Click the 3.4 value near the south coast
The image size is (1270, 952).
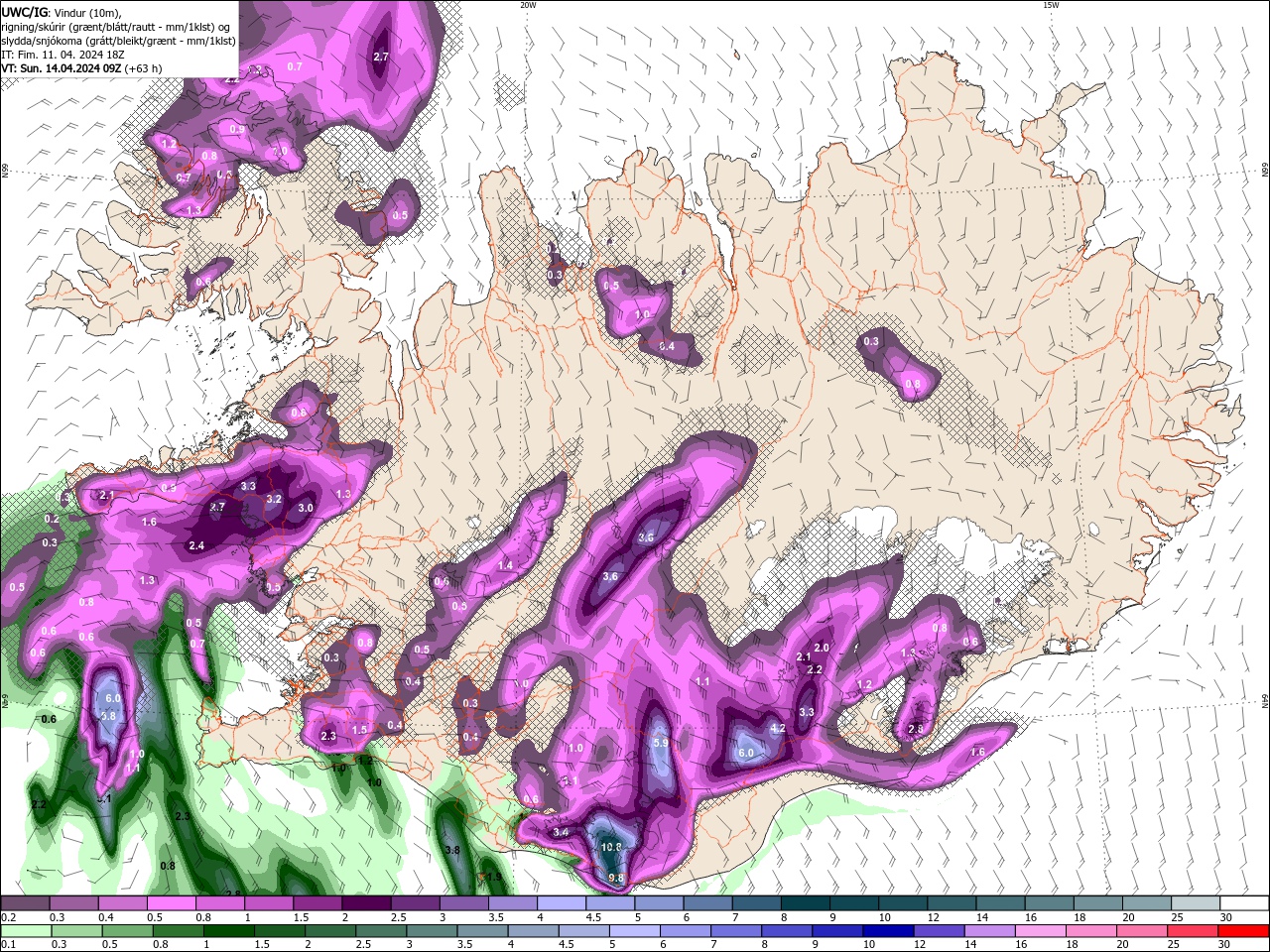click(x=561, y=832)
